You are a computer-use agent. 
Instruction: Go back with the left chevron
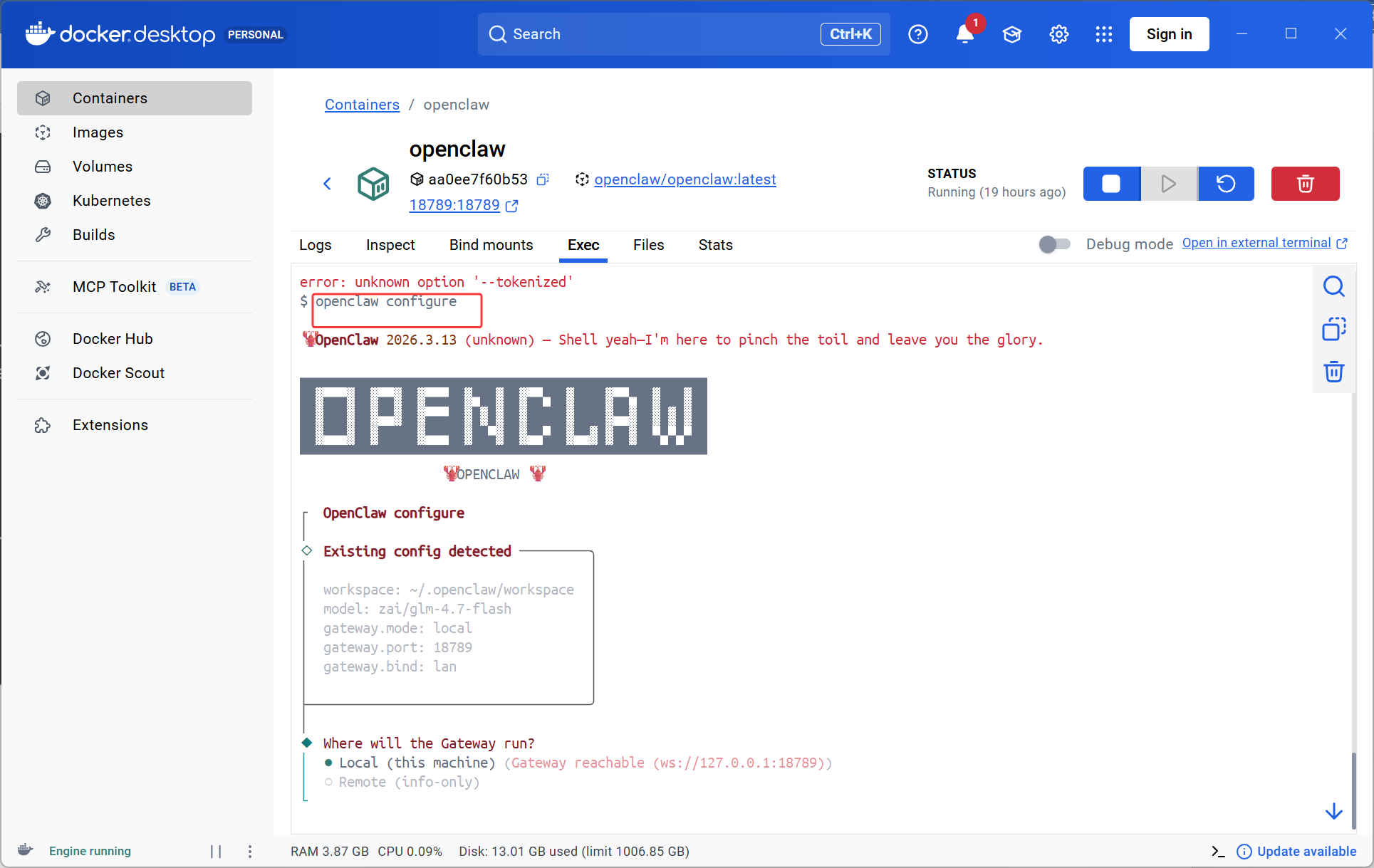point(327,184)
